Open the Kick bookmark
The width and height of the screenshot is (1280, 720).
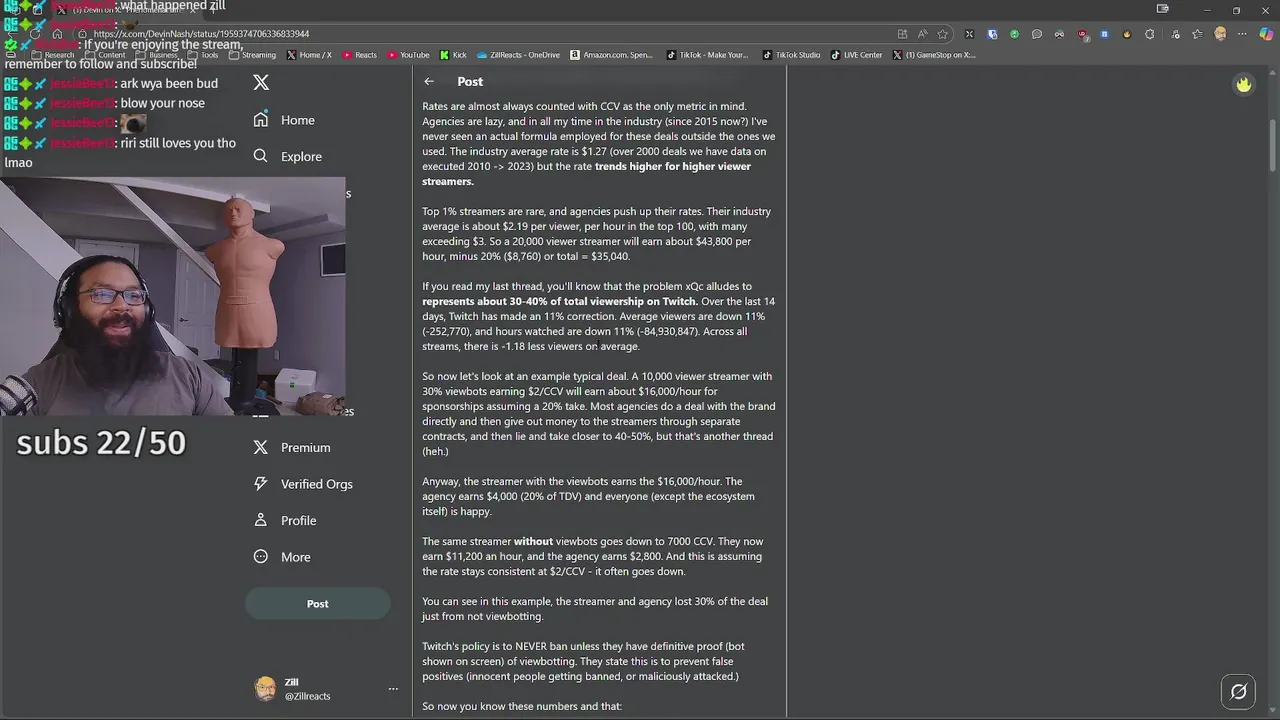453,55
